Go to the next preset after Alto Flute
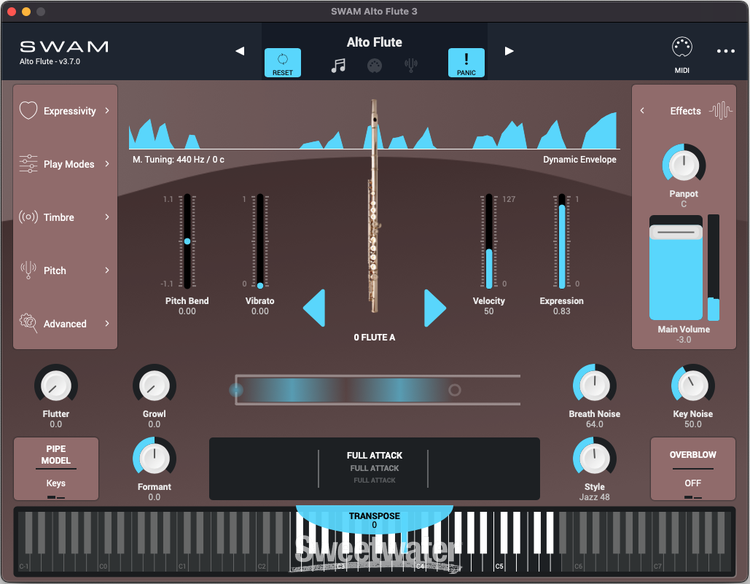This screenshot has width=750, height=584. [509, 51]
